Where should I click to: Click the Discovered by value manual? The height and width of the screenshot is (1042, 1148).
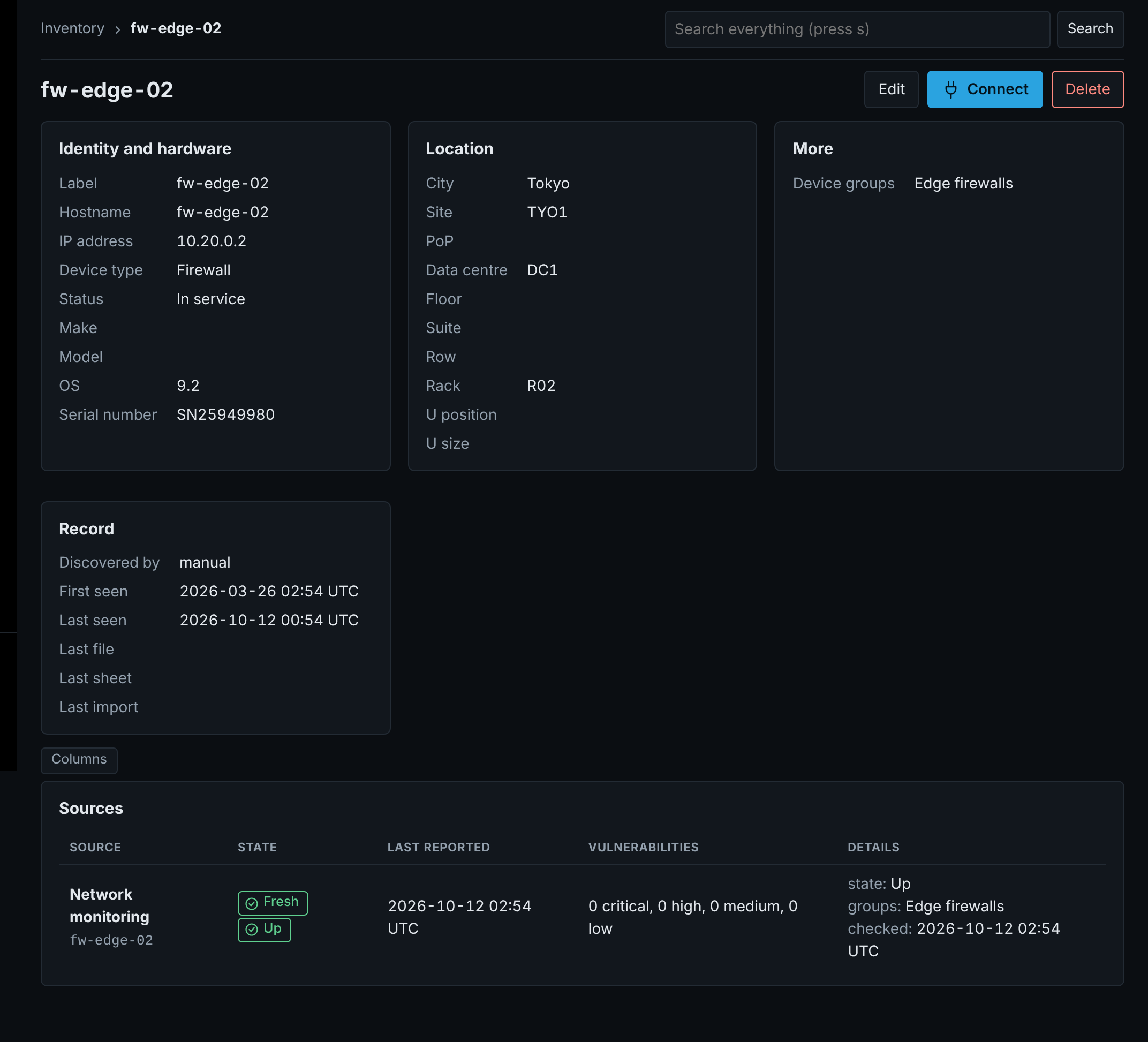click(205, 563)
